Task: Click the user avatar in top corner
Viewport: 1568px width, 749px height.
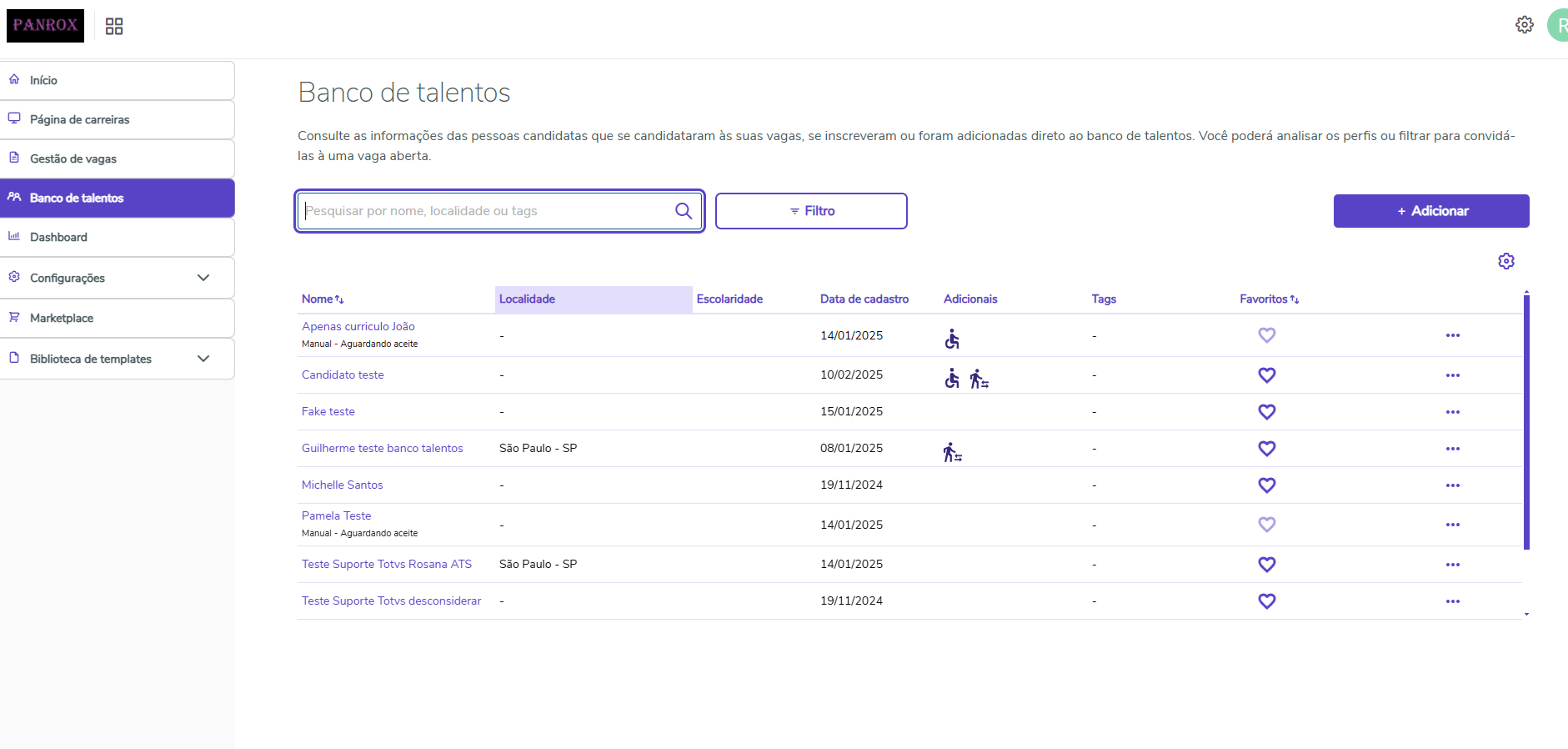Action: [1558, 25]
